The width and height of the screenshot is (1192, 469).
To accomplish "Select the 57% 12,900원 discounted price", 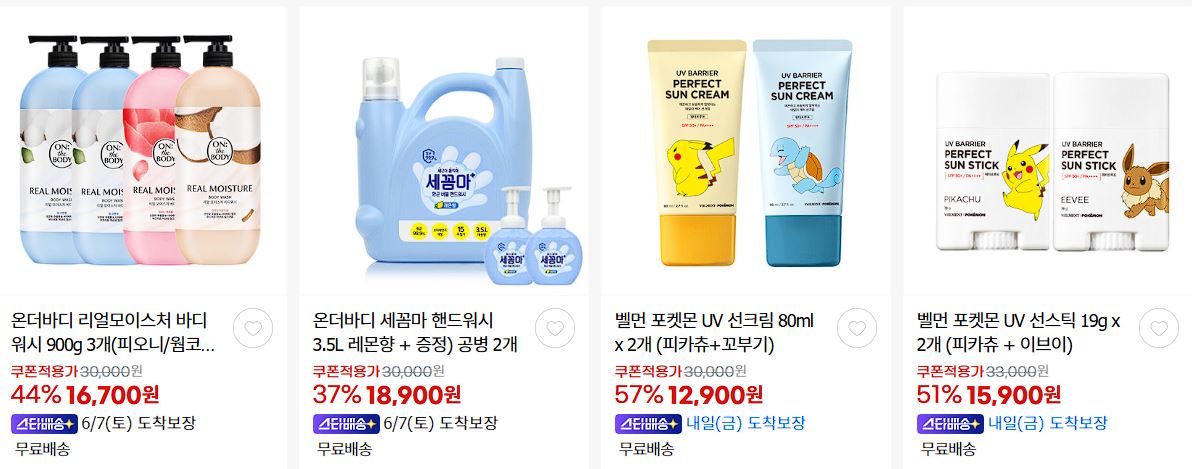I will (689, 395).
